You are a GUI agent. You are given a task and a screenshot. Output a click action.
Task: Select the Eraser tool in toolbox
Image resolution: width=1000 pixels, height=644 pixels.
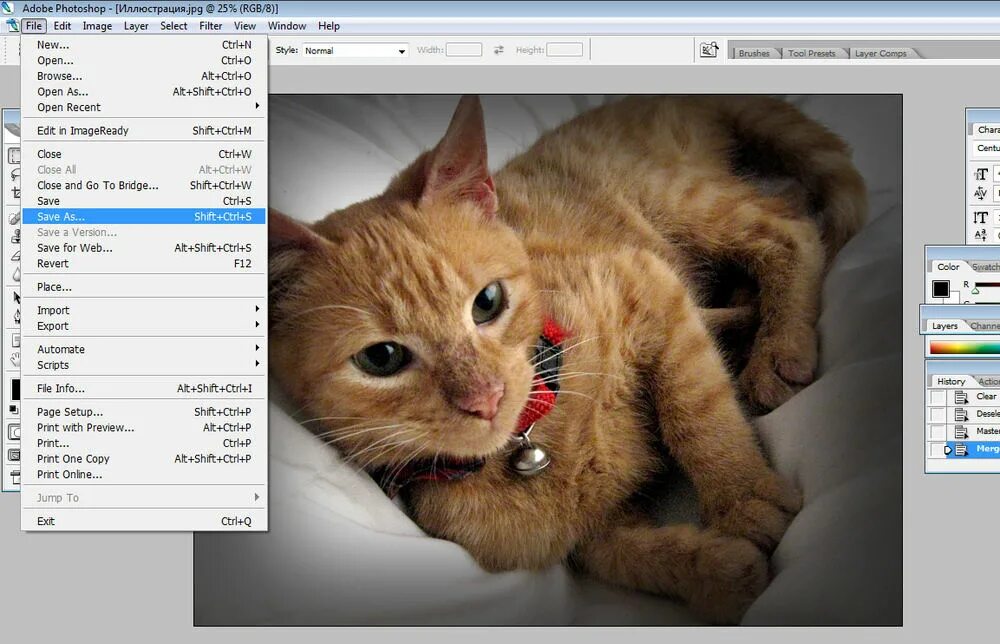15,256
